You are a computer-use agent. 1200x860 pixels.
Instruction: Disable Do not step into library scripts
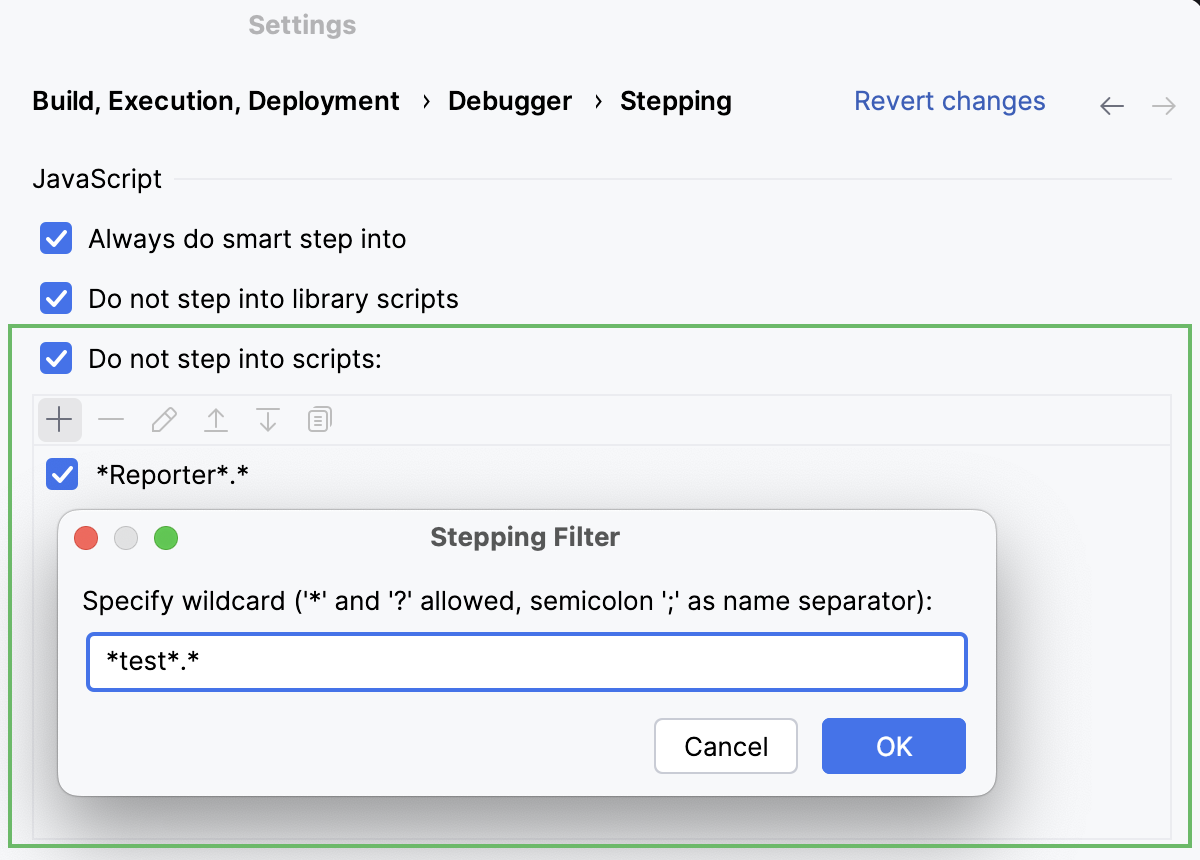tap(56, 298)
